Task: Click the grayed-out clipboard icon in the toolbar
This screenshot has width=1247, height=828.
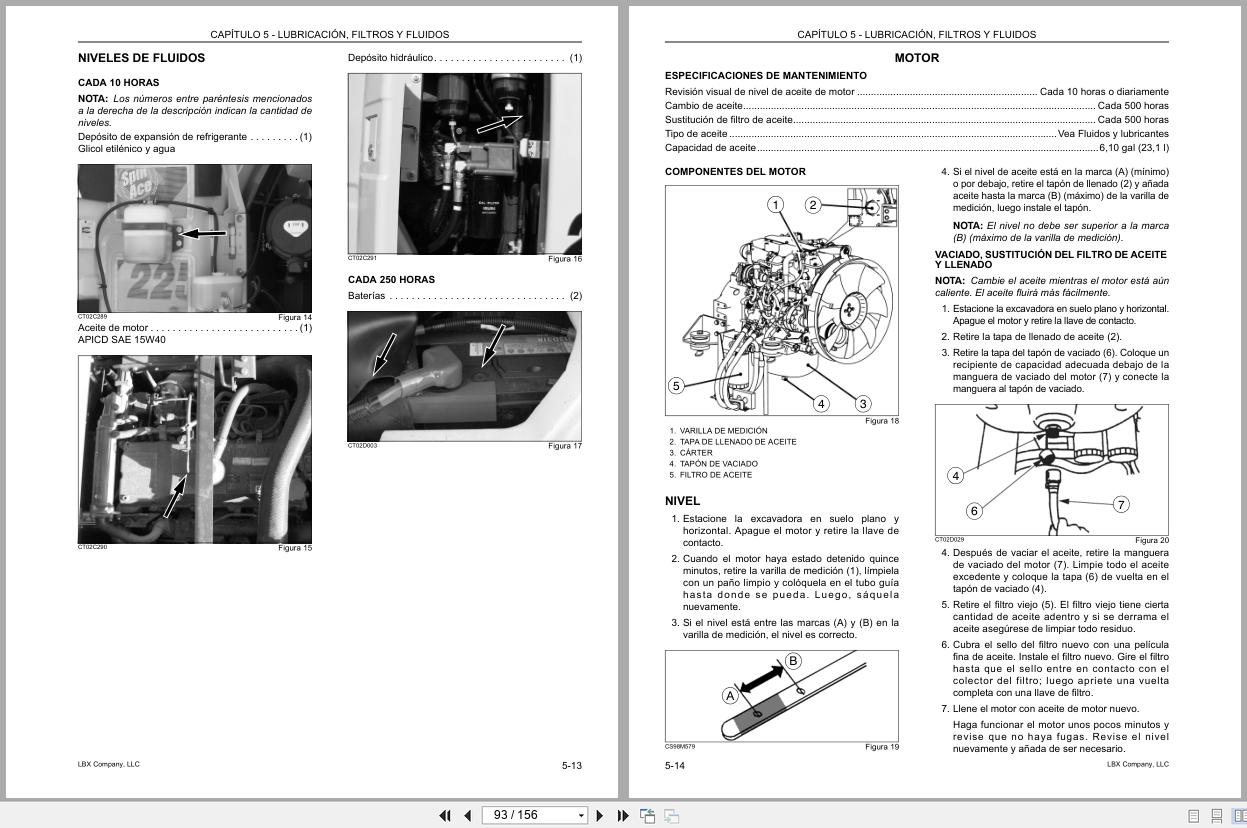Action: (670, 815)
